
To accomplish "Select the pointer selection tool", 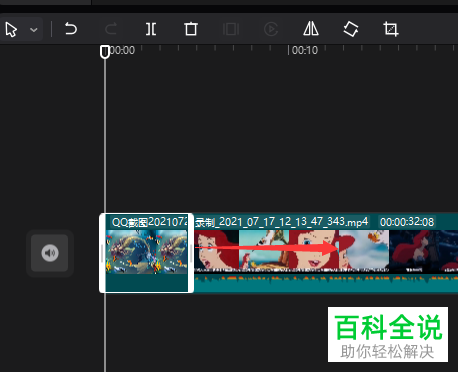I will click(x=11, y=30).
